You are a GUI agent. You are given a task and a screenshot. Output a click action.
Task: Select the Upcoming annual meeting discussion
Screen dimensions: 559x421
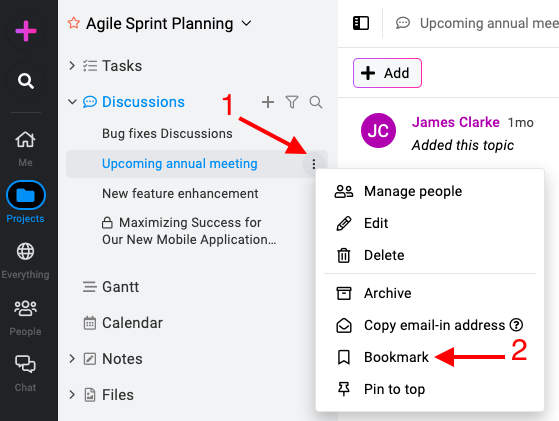[180, 164]
